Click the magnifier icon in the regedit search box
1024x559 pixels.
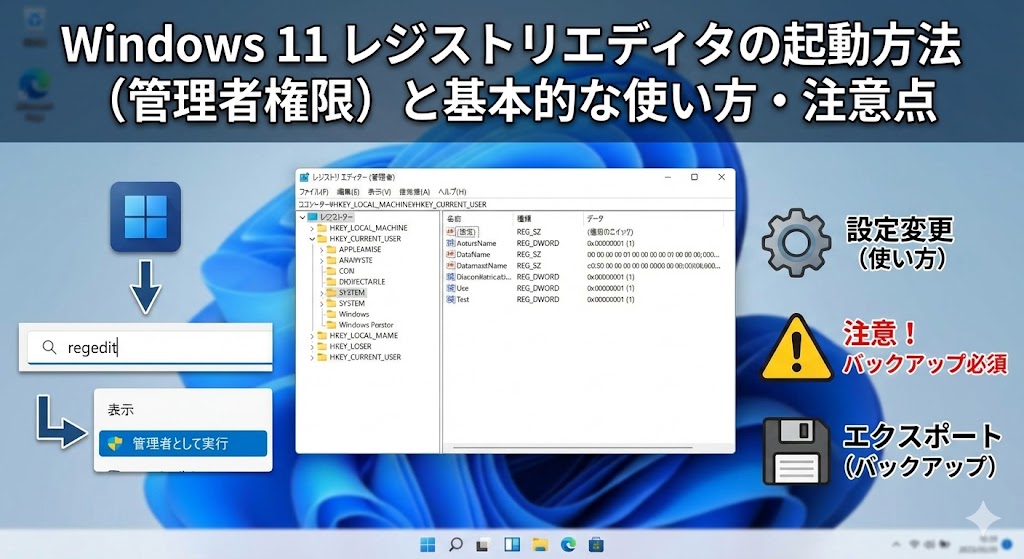pos(50,347)
